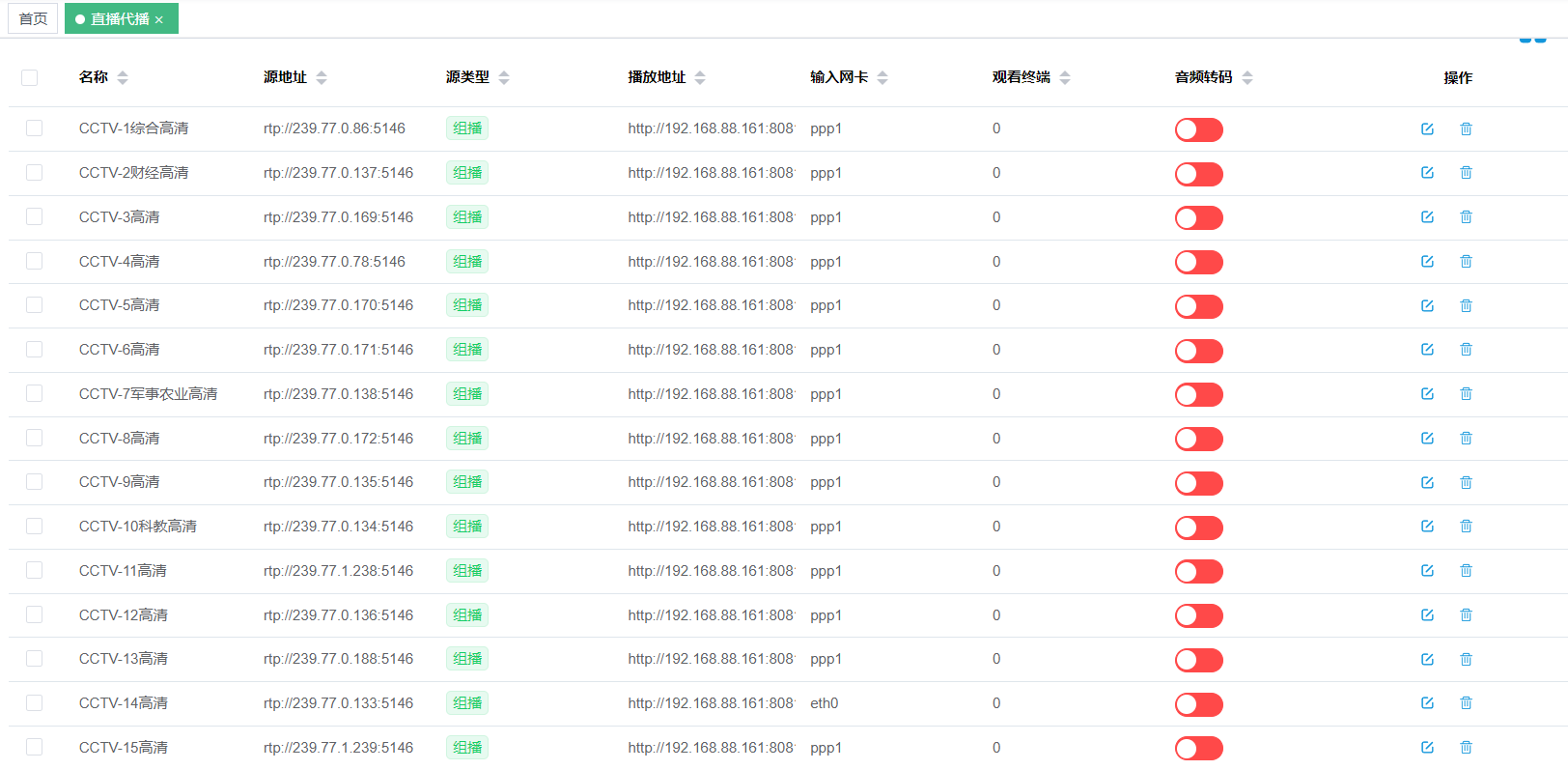This screenshot has height=770, width=1568.
Task: Click edit icon for CCTV-1综合高清 row
Action: click(x=1427, y=128)
